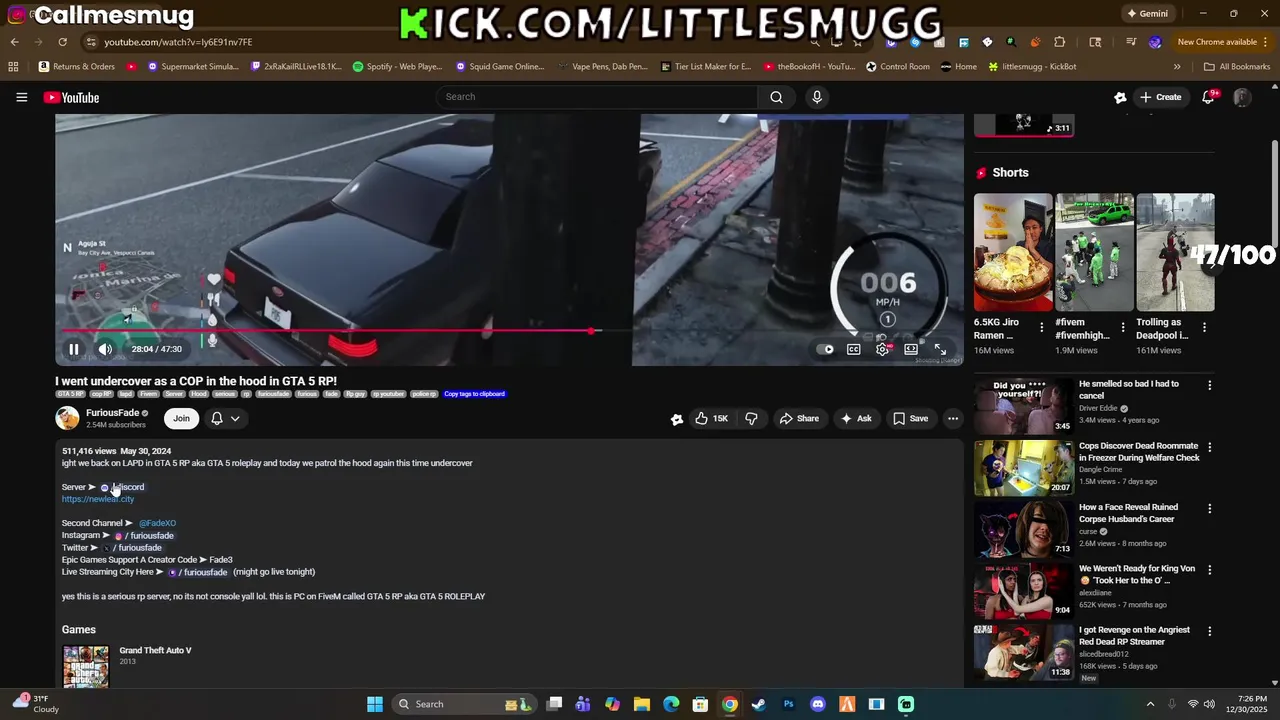
Task: Open the Returns & Orders bookmark
Action: point(77,67)
